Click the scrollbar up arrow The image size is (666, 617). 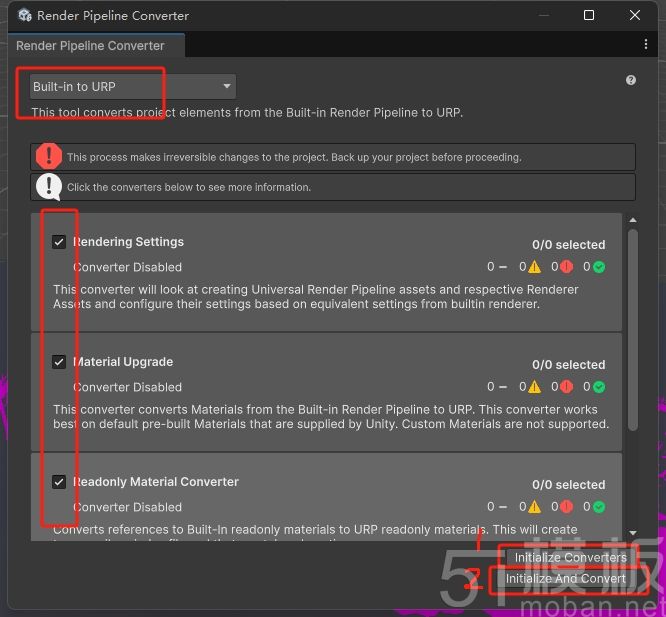[633, 220]
